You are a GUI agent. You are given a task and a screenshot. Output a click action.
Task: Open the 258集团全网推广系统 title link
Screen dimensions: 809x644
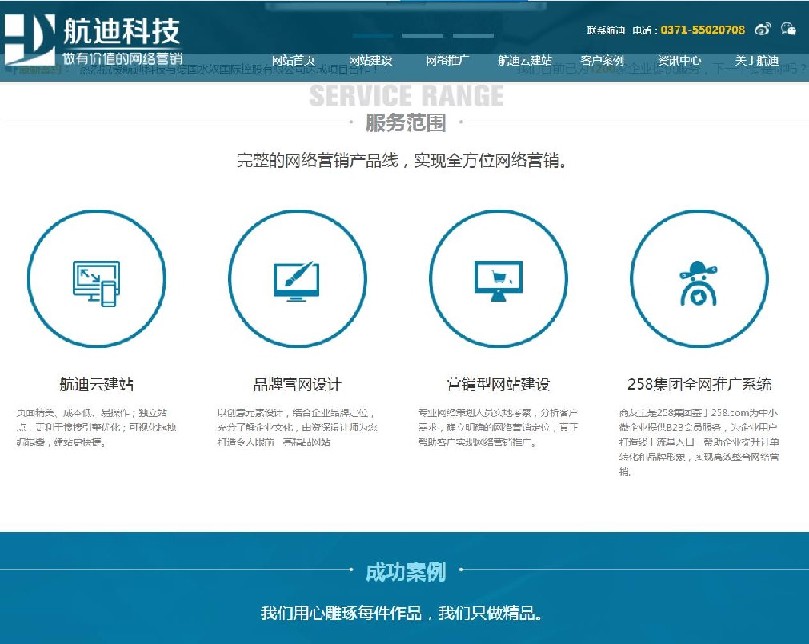[699, 384]
